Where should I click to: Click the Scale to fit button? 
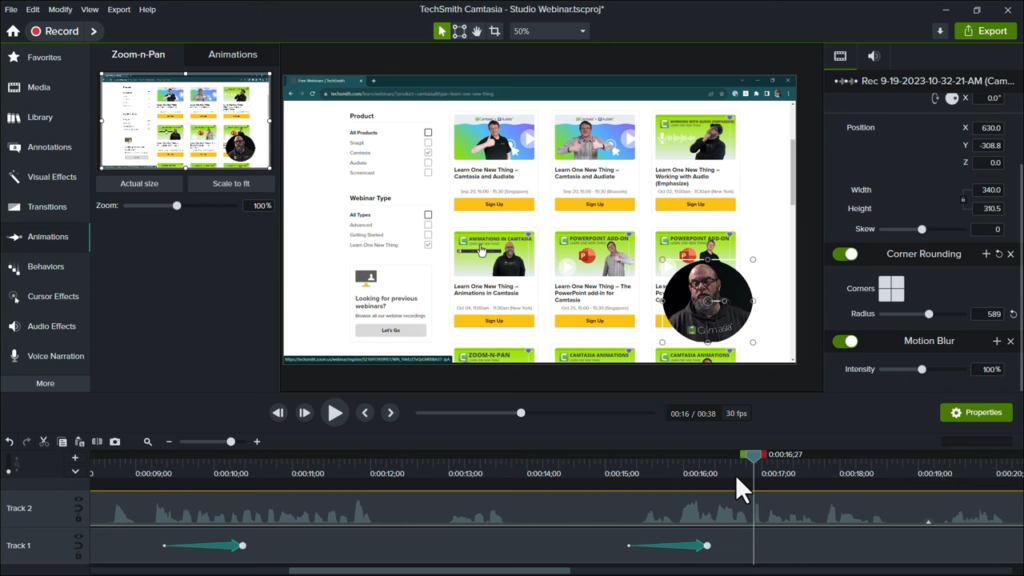(231, 184)
